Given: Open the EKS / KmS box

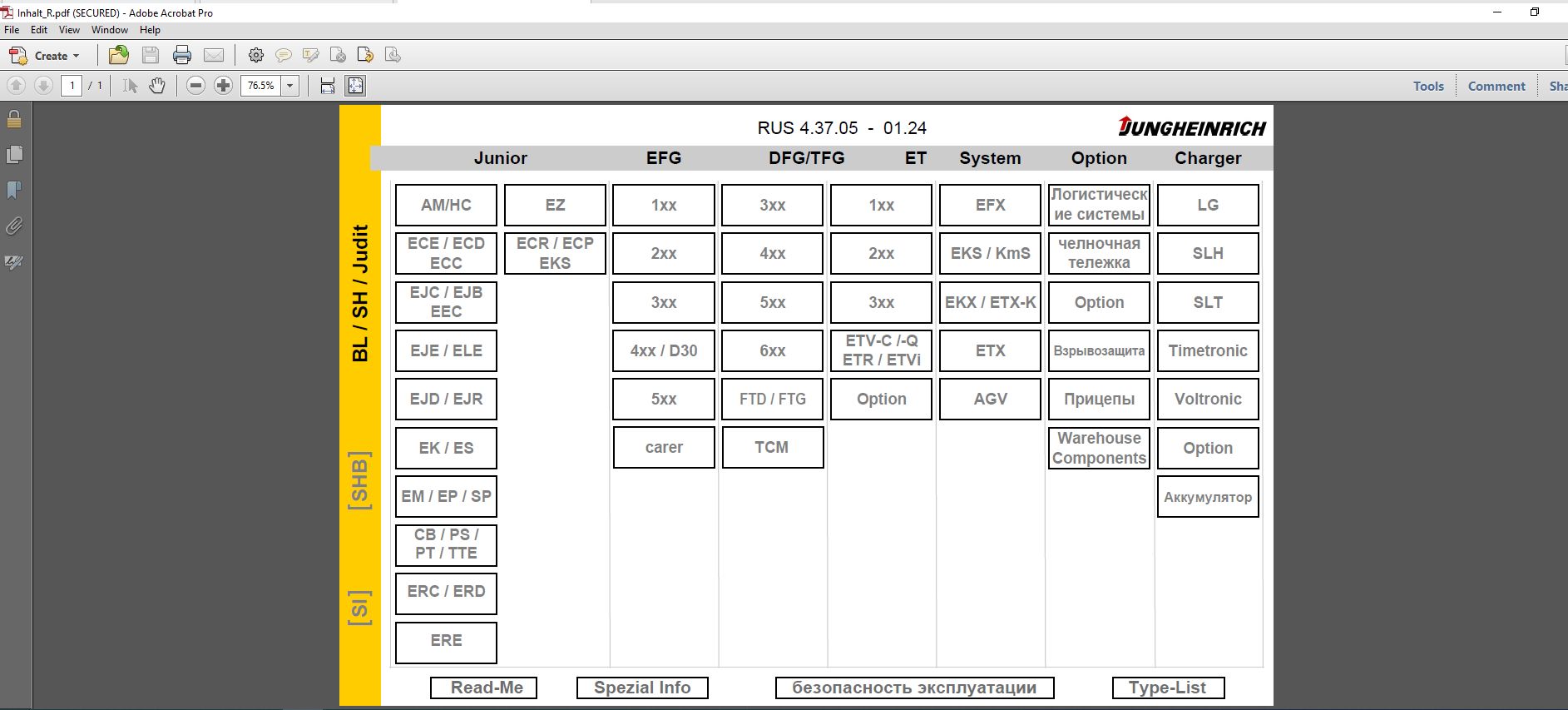Looking at the screenshot, I should (x=990, y=253).
